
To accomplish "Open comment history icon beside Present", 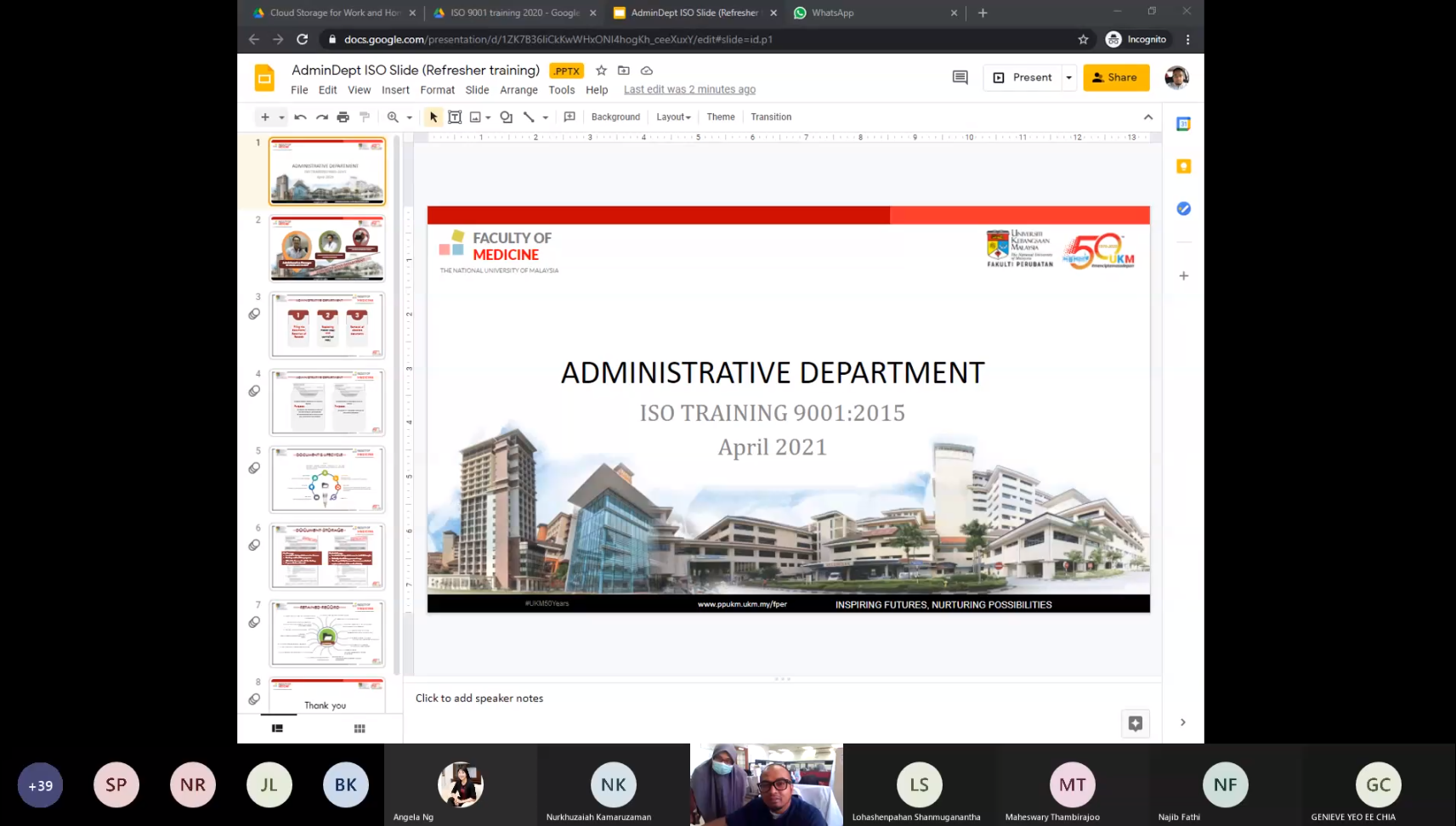I will (960, 77).
